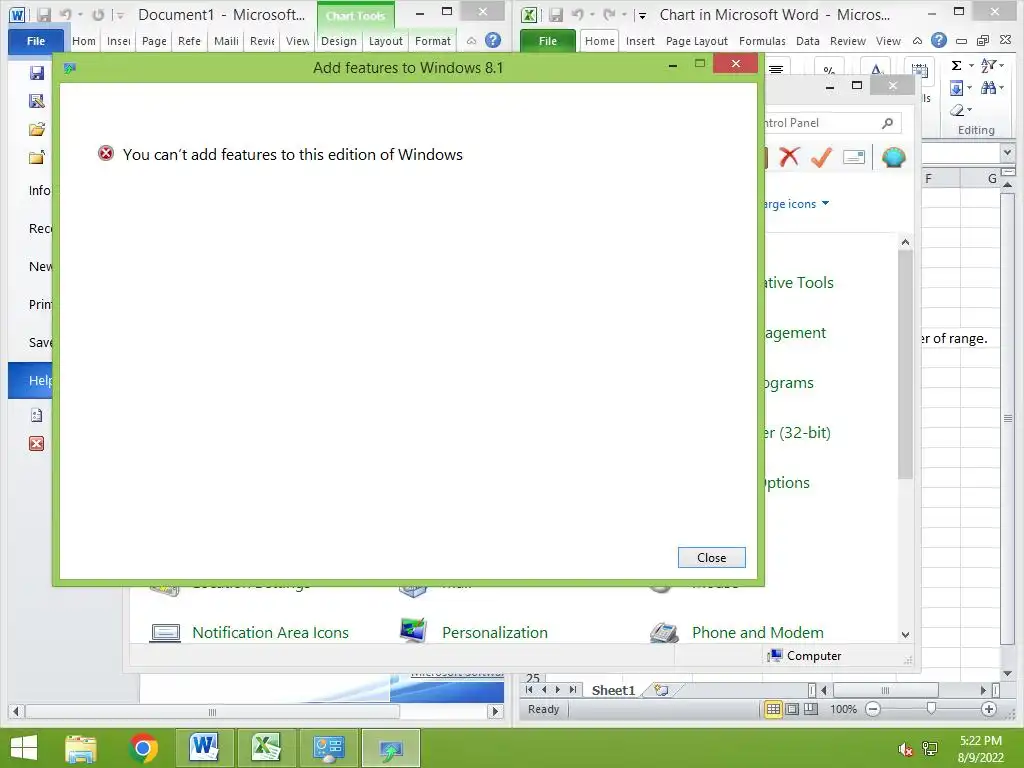The width and height of the screenshot is (1024, 768).
Task: Click Control Panel search box
Action: [x=832, y=123]
